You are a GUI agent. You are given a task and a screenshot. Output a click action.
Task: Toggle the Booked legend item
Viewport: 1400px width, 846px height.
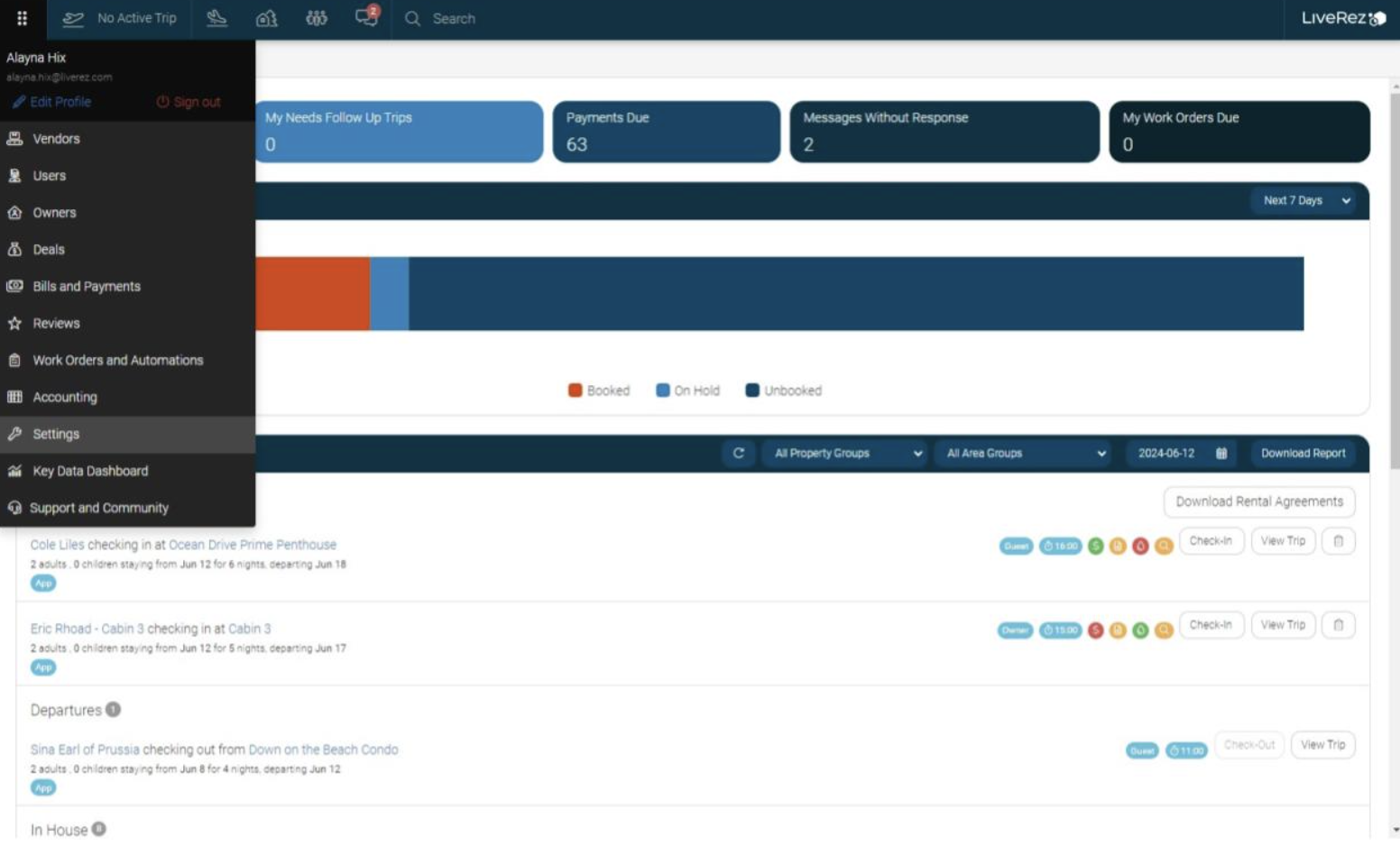[x=599, y=391]
